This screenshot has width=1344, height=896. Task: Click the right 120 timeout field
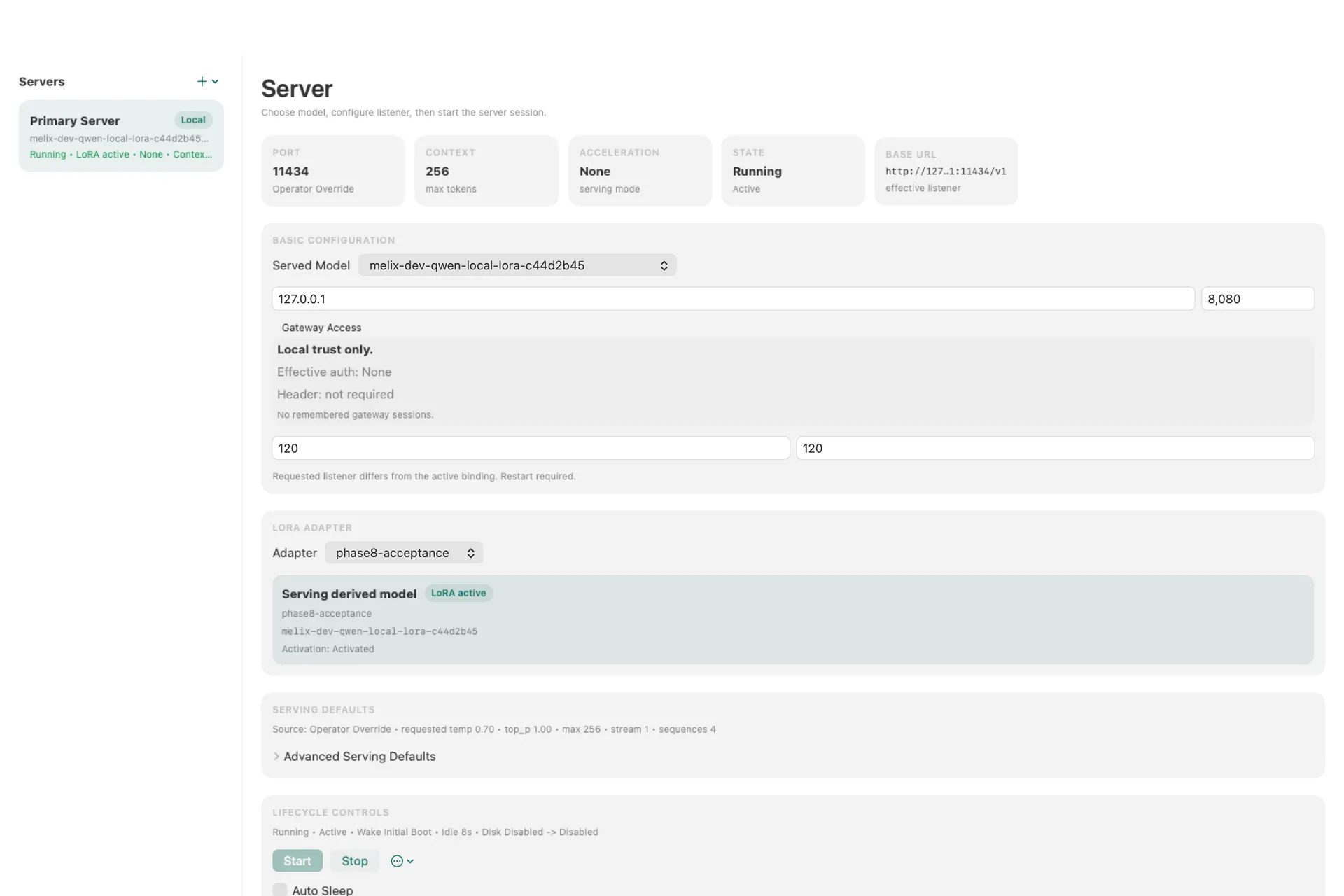tap(1055, 448)
